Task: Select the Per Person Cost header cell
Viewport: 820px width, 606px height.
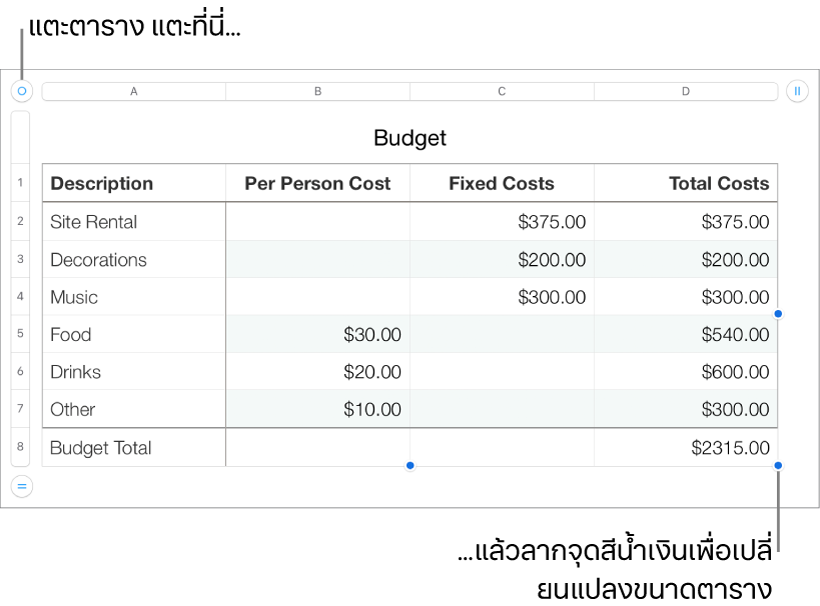Action: [318, 183]
